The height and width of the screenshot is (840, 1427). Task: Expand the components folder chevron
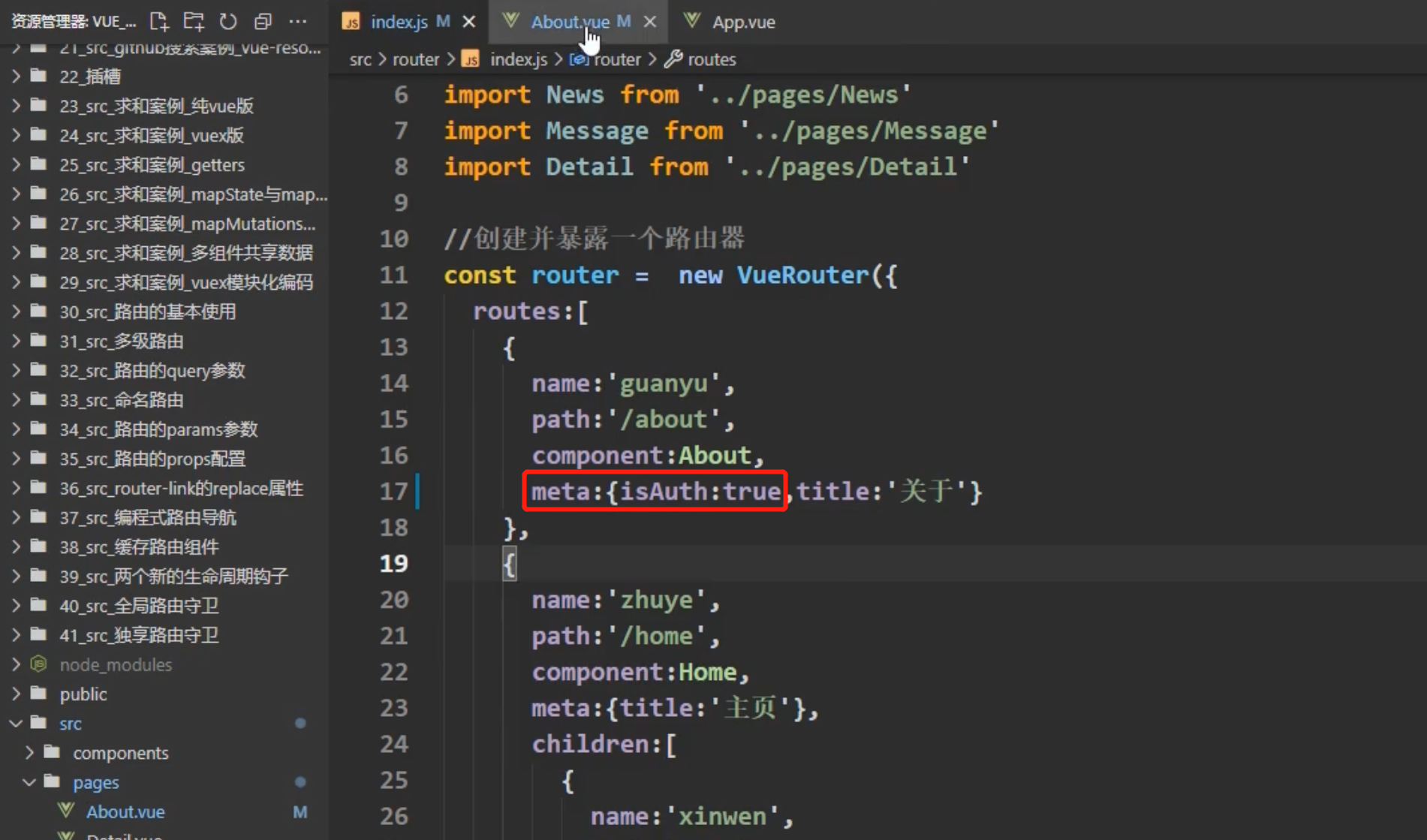click(29, 753)
